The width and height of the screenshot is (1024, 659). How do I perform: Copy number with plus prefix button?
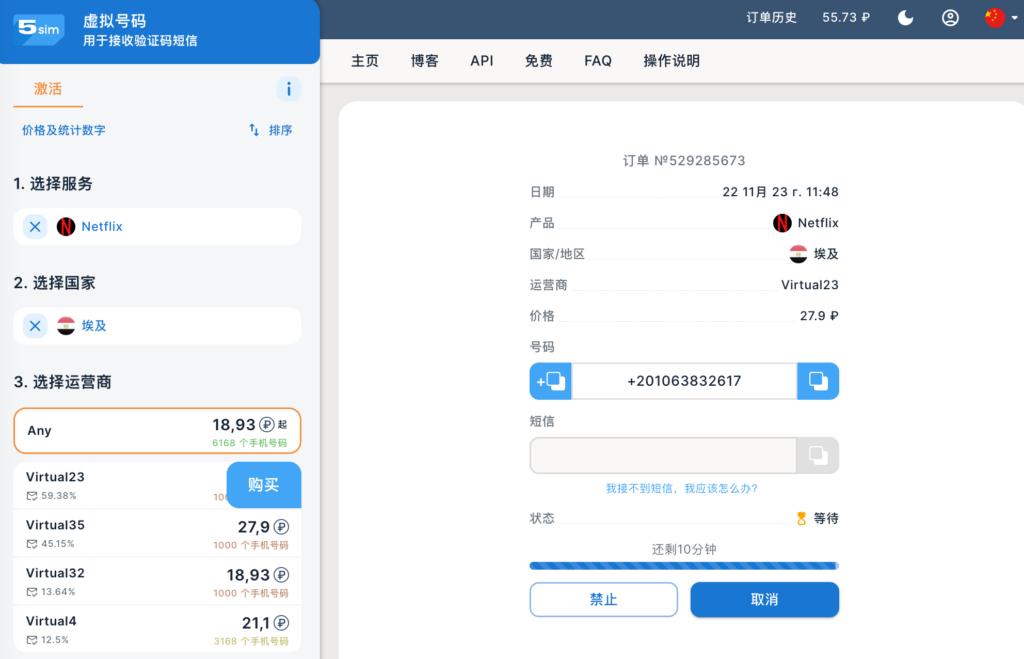pos(551,381)
